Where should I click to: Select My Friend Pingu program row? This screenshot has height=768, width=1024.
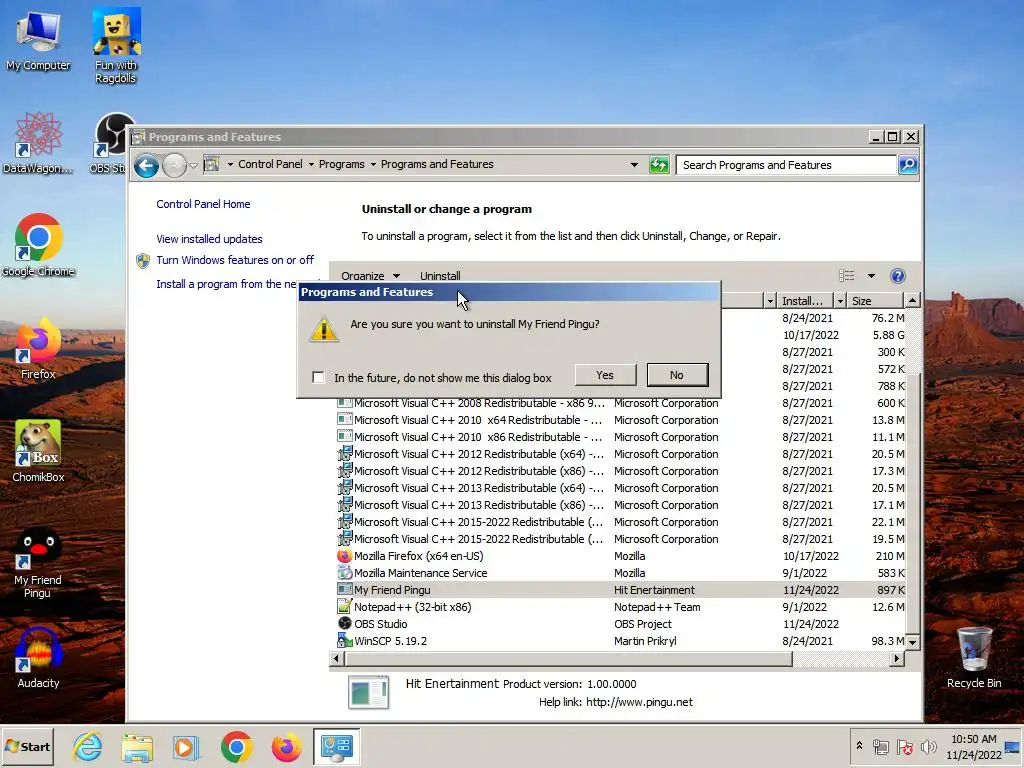point(620,590)
